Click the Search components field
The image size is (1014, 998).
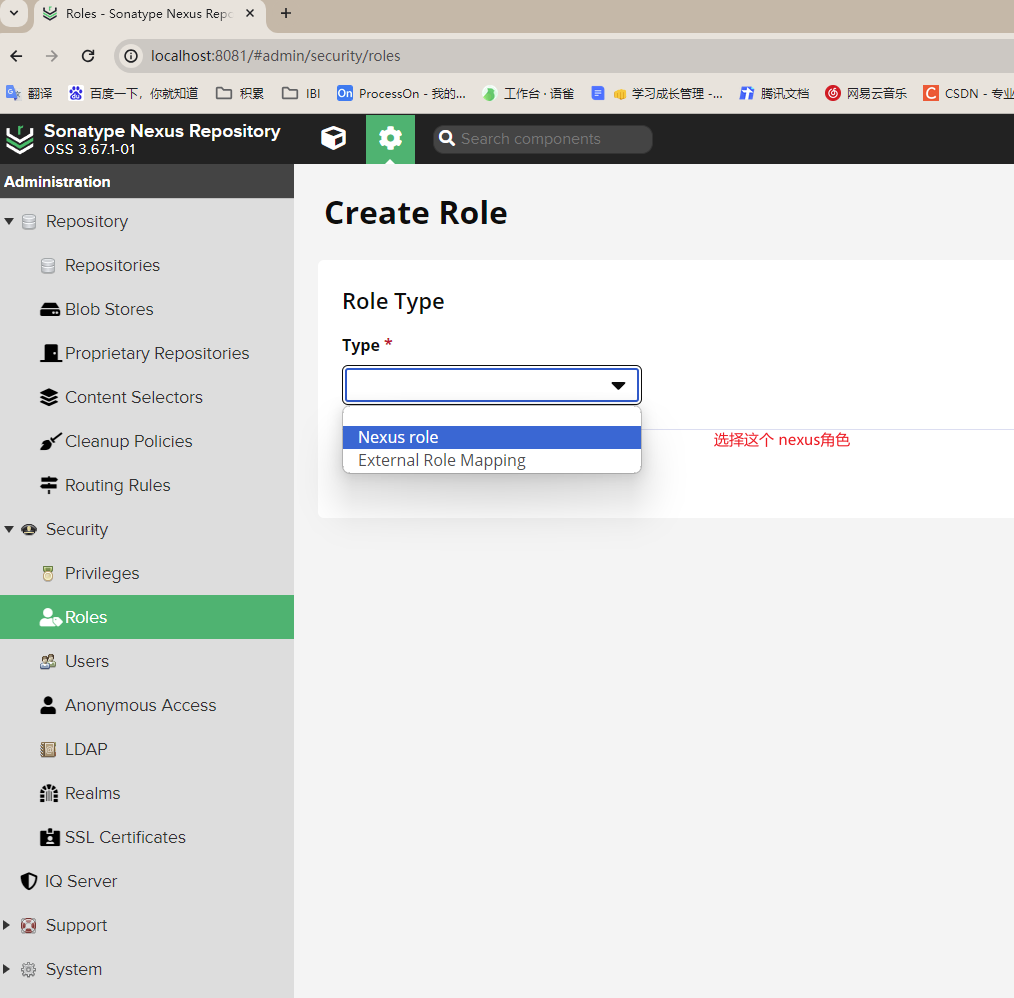tap(542, 139)
